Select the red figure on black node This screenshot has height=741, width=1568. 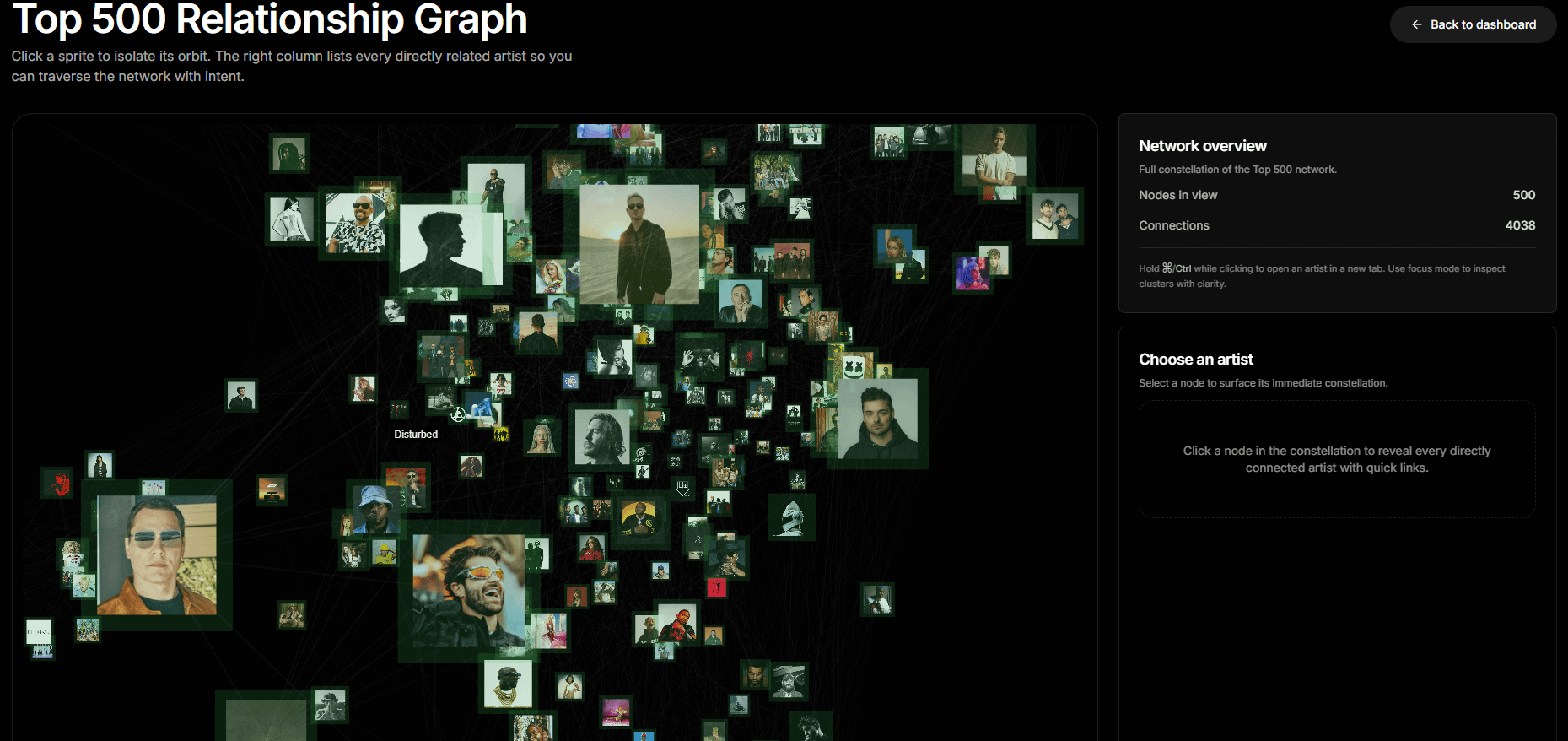(58, 484)
